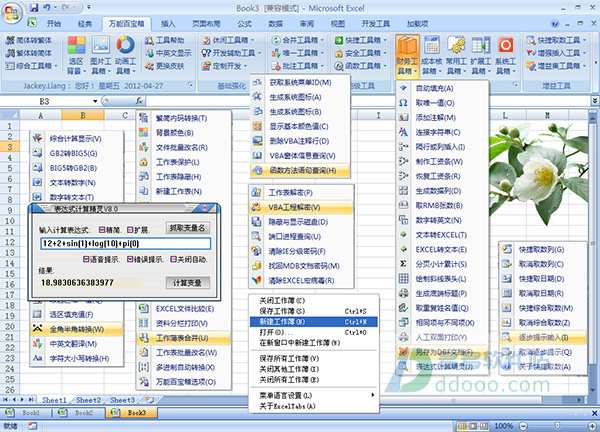The image size is (600, 432).
Task: Click the zoom level slider
Action: (558, 426)
